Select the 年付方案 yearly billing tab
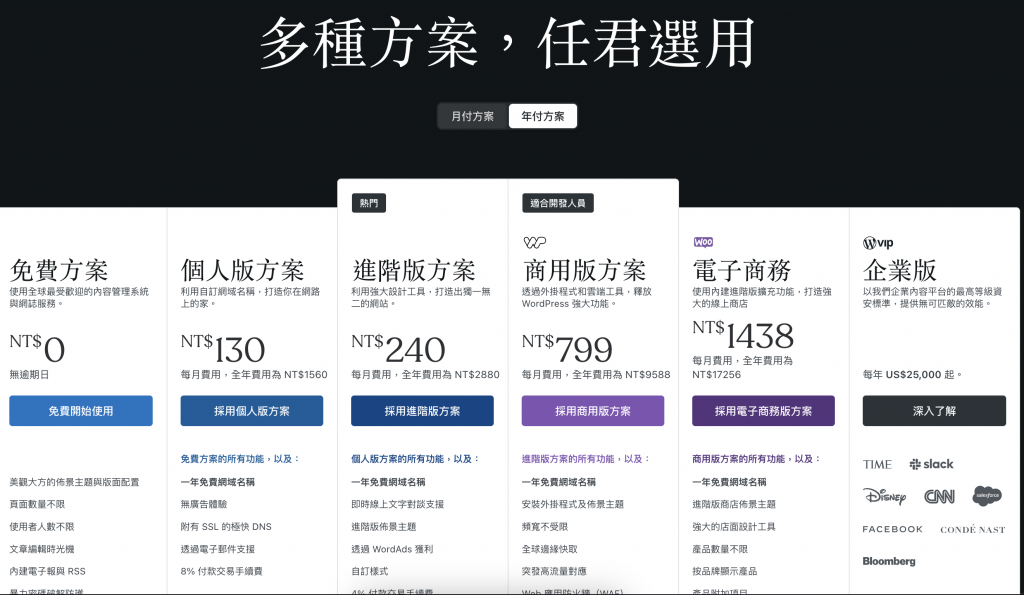 [543, 116]
